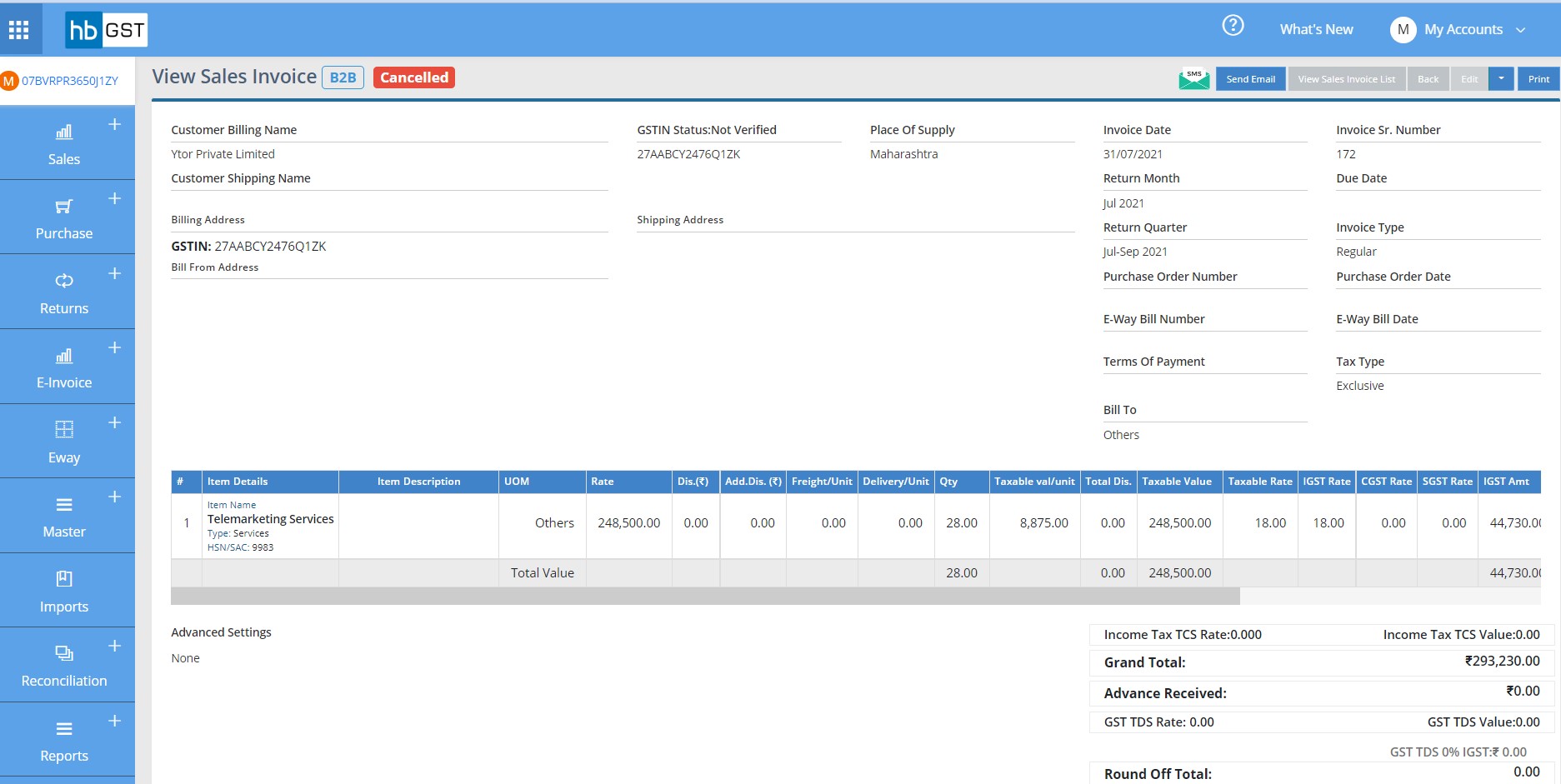Click the Send Email button
Viewport: 1561px width, 784px height.
(x=1250, y=79)
